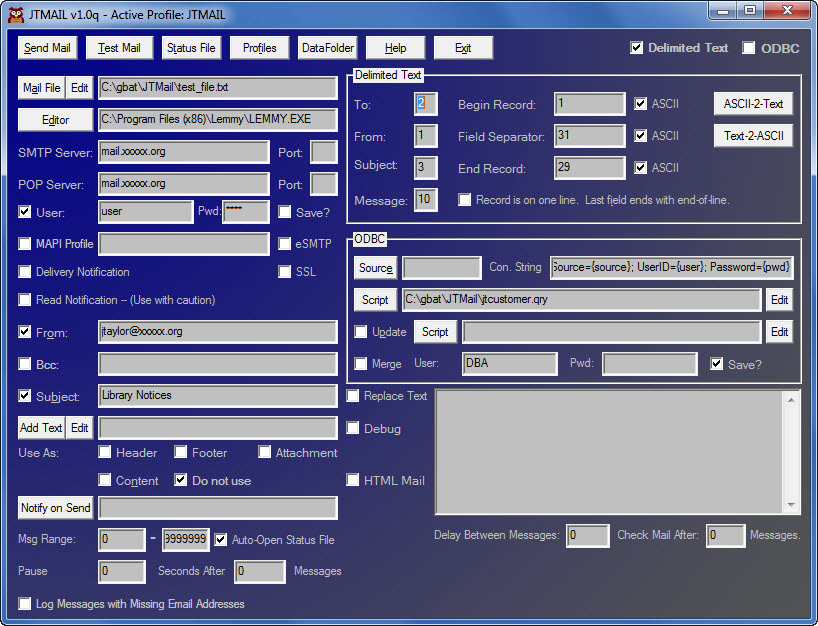
Task: Click the SMTP Server field
Action: (184, 152)
